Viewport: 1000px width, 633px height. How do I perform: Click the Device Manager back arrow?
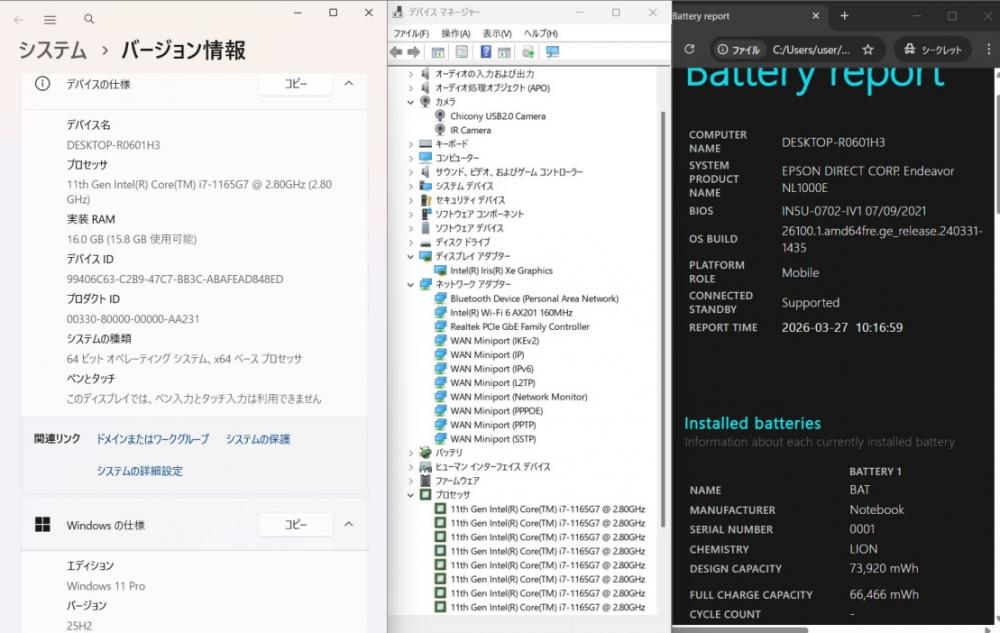tap(396, 52)
